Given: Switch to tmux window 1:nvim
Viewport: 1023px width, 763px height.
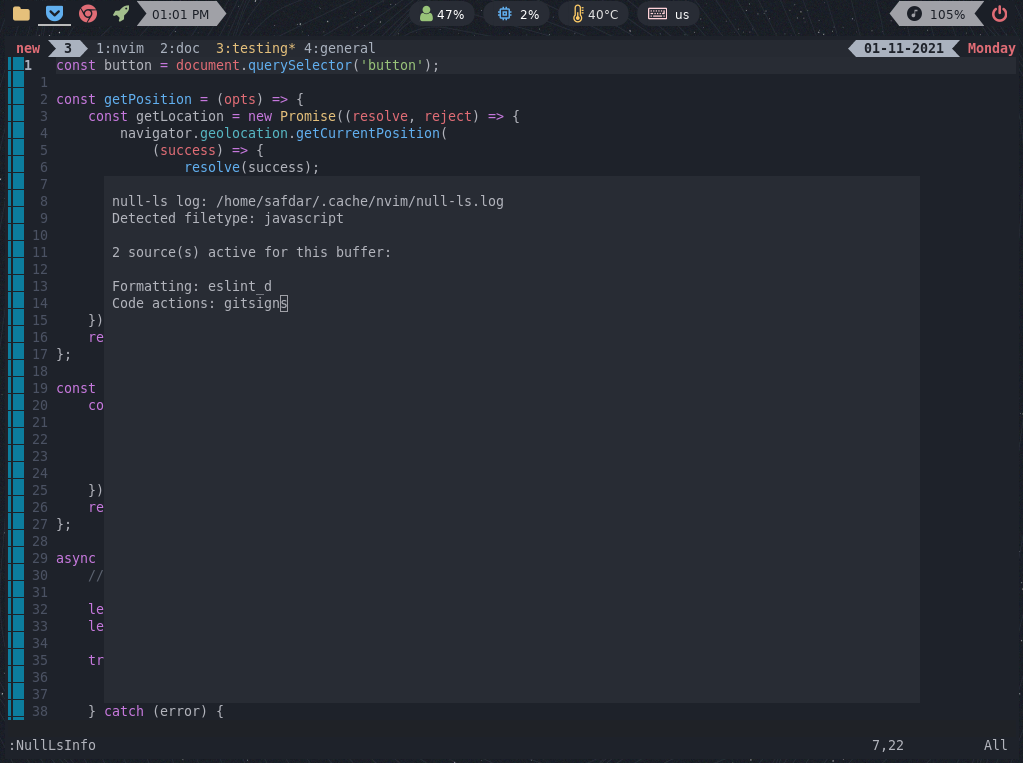Looking at the screenshot, I should [120, 48].
